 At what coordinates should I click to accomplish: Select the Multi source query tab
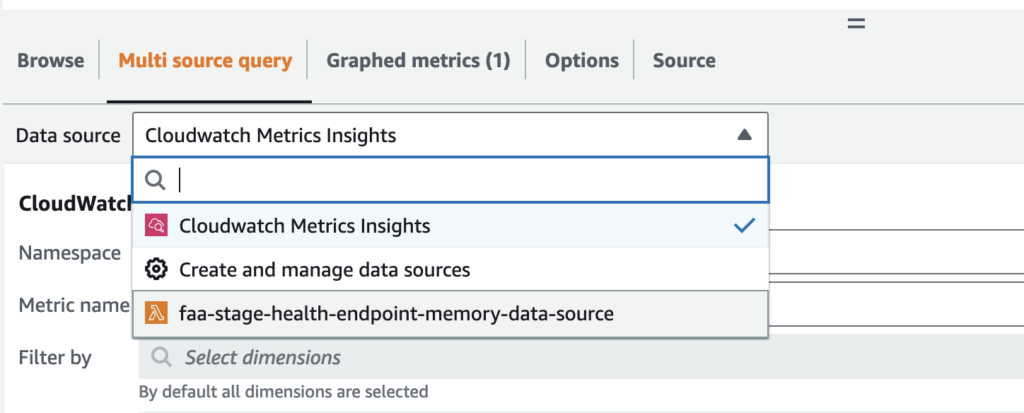[205, 61]
